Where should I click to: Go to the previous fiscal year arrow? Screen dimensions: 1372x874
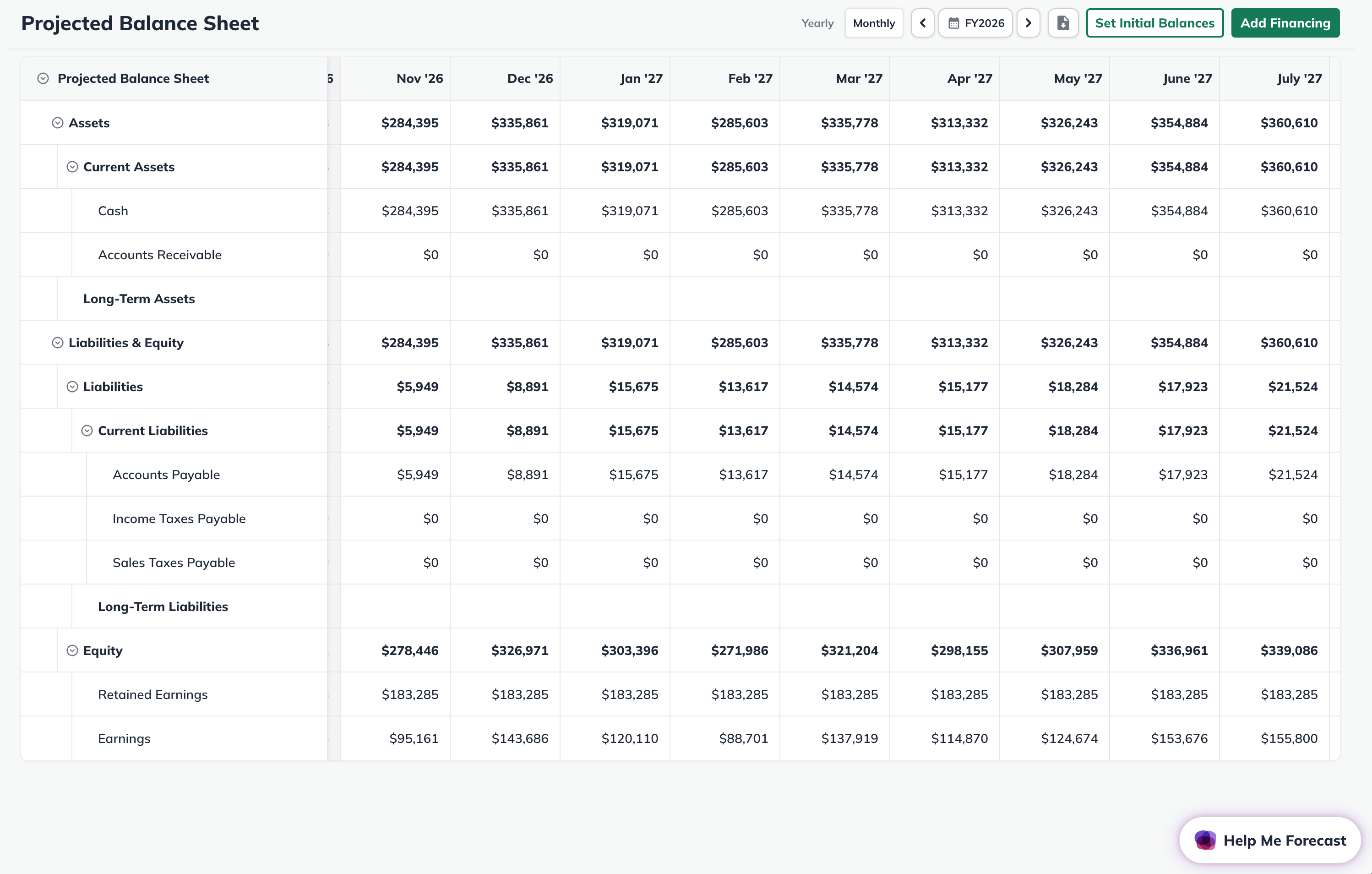(922, 23)
